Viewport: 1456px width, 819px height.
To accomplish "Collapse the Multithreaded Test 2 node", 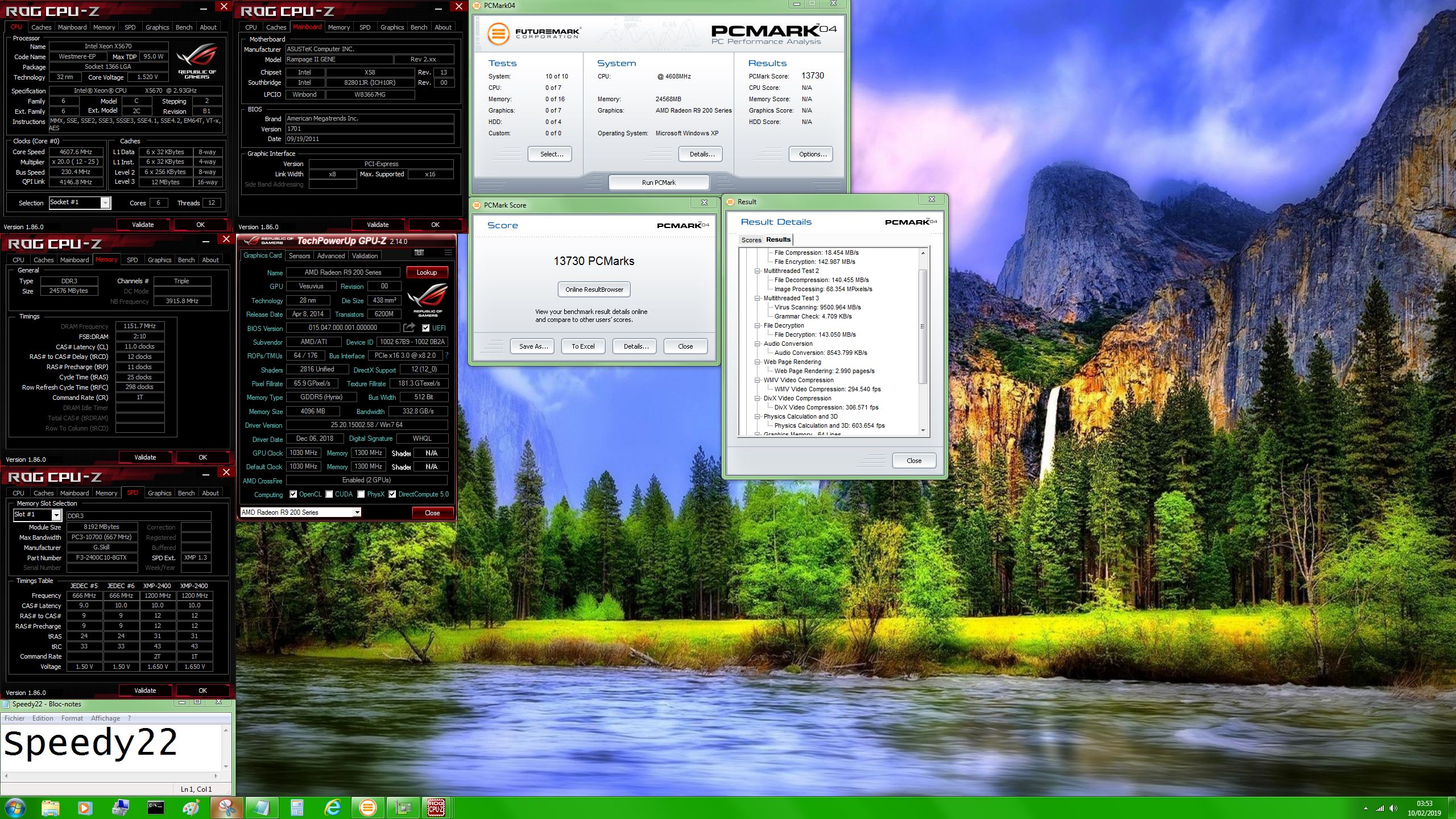I will (x=758, y=271).
